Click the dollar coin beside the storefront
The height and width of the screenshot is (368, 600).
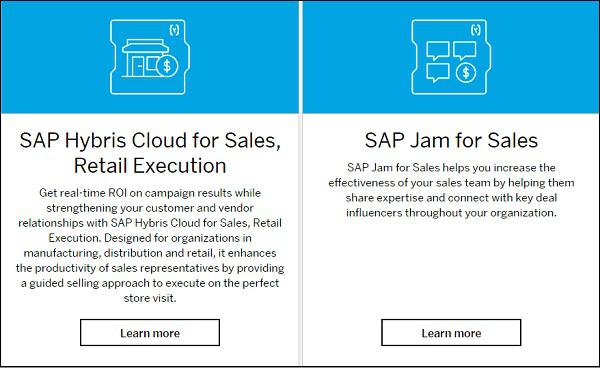(x=167, y=66)
